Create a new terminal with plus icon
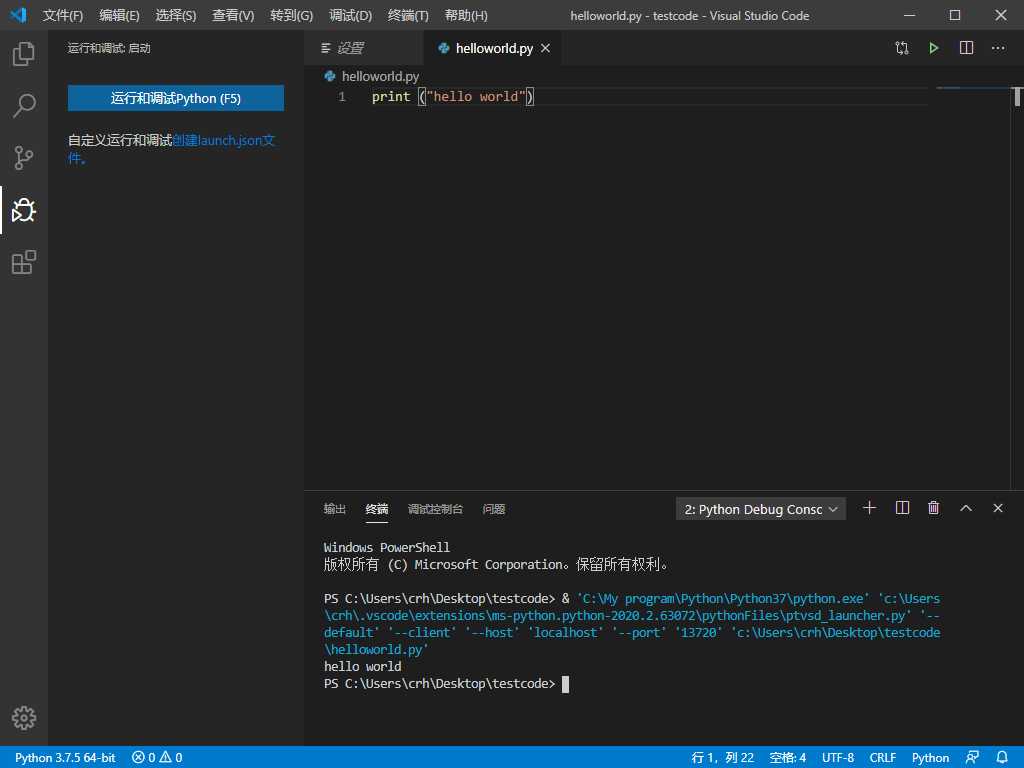Image resolution: width=1024 pixels, height=768 pixels. tap(869, 508)
